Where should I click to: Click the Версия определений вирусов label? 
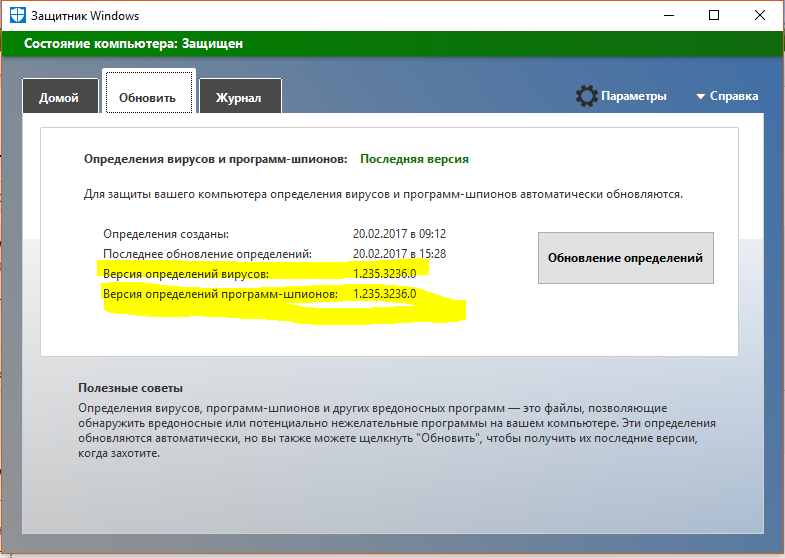pyautogui.click(x=186, y=274)
